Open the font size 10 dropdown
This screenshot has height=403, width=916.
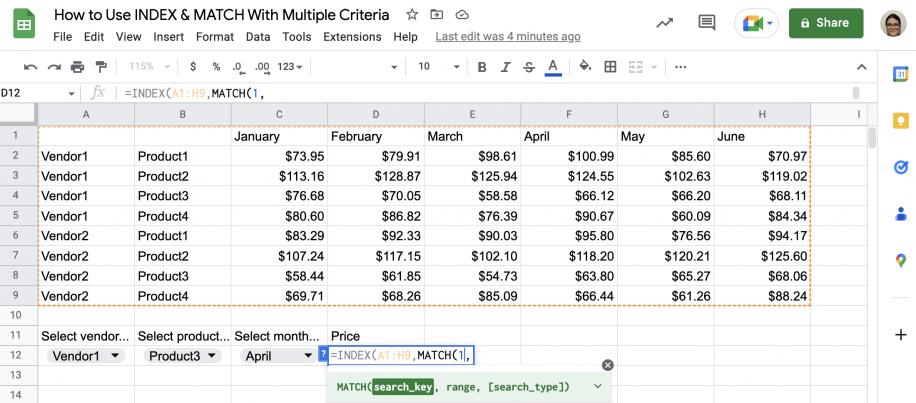[x=438, y=67]
